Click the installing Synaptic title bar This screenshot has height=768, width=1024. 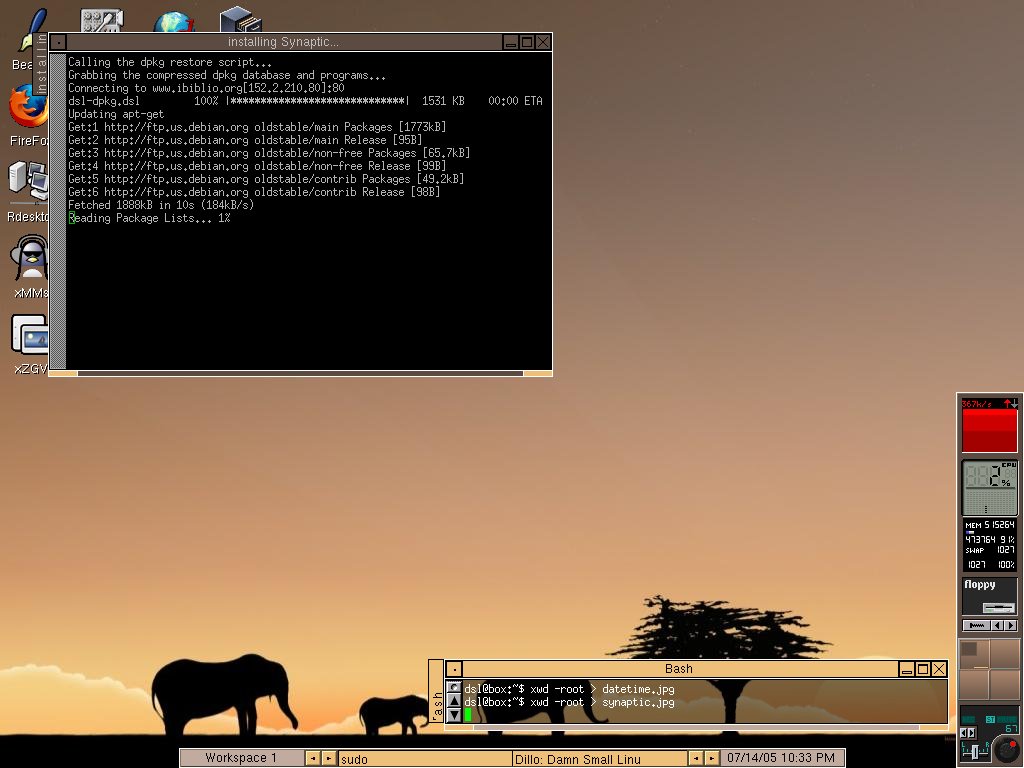283,42
